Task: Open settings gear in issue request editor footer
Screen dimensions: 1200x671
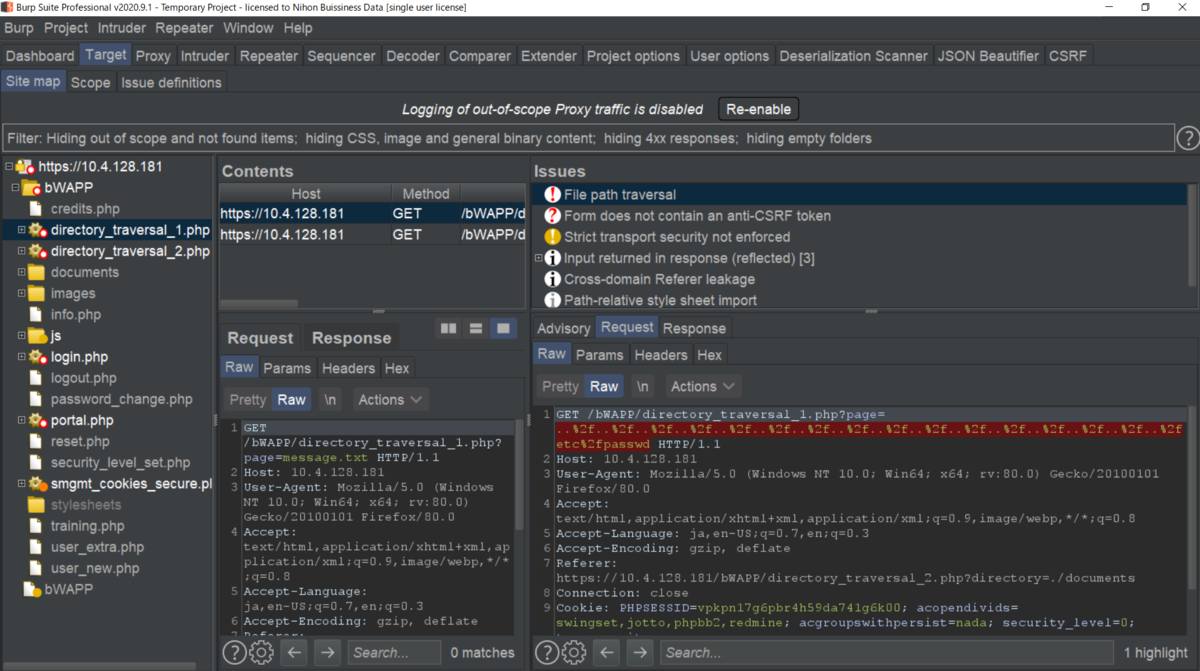Action: (573, 653)
